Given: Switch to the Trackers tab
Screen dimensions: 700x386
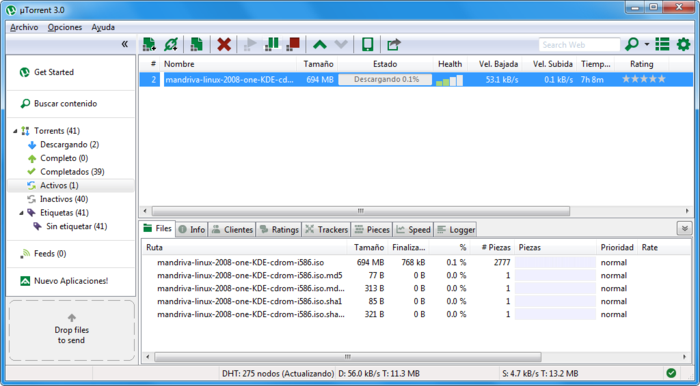Looking at the screenshot, I should click(x=327, y=229).
